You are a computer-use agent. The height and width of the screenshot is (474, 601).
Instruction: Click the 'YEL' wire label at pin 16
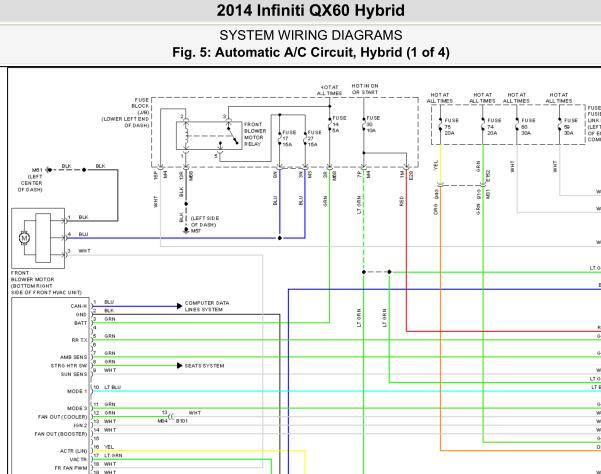coord(109,447)
